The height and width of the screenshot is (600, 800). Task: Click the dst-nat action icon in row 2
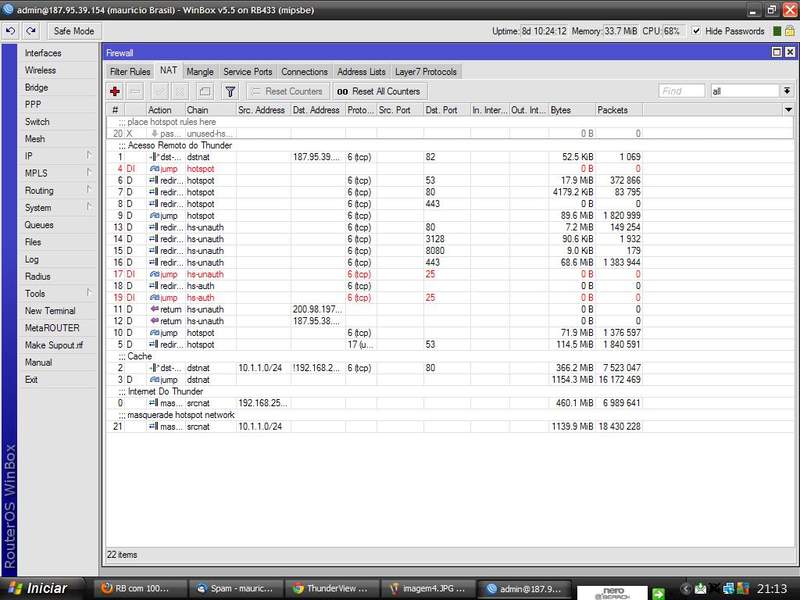[x=154, y=367]
